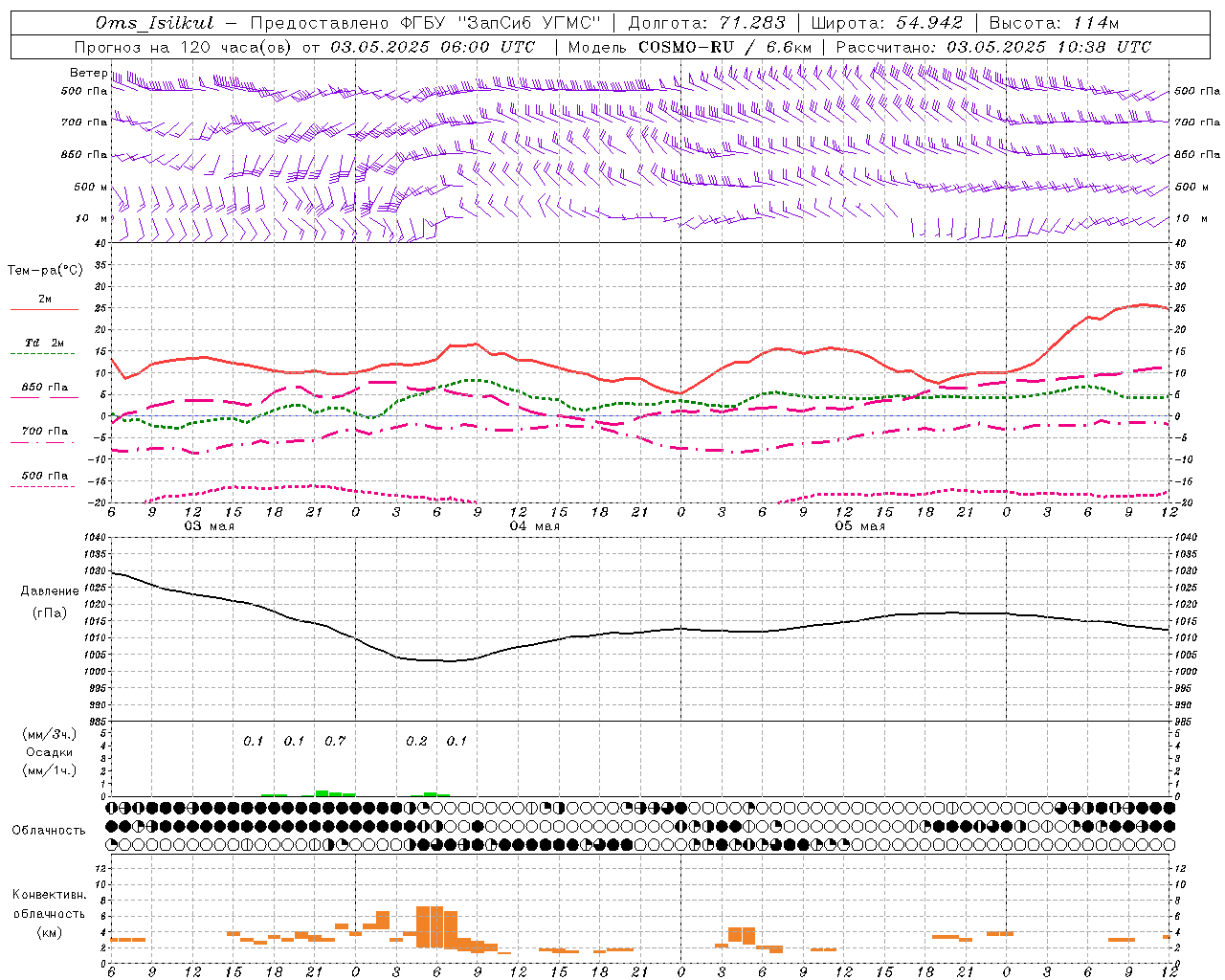Click the 'Высота: 114м' elevation text

1054,23
